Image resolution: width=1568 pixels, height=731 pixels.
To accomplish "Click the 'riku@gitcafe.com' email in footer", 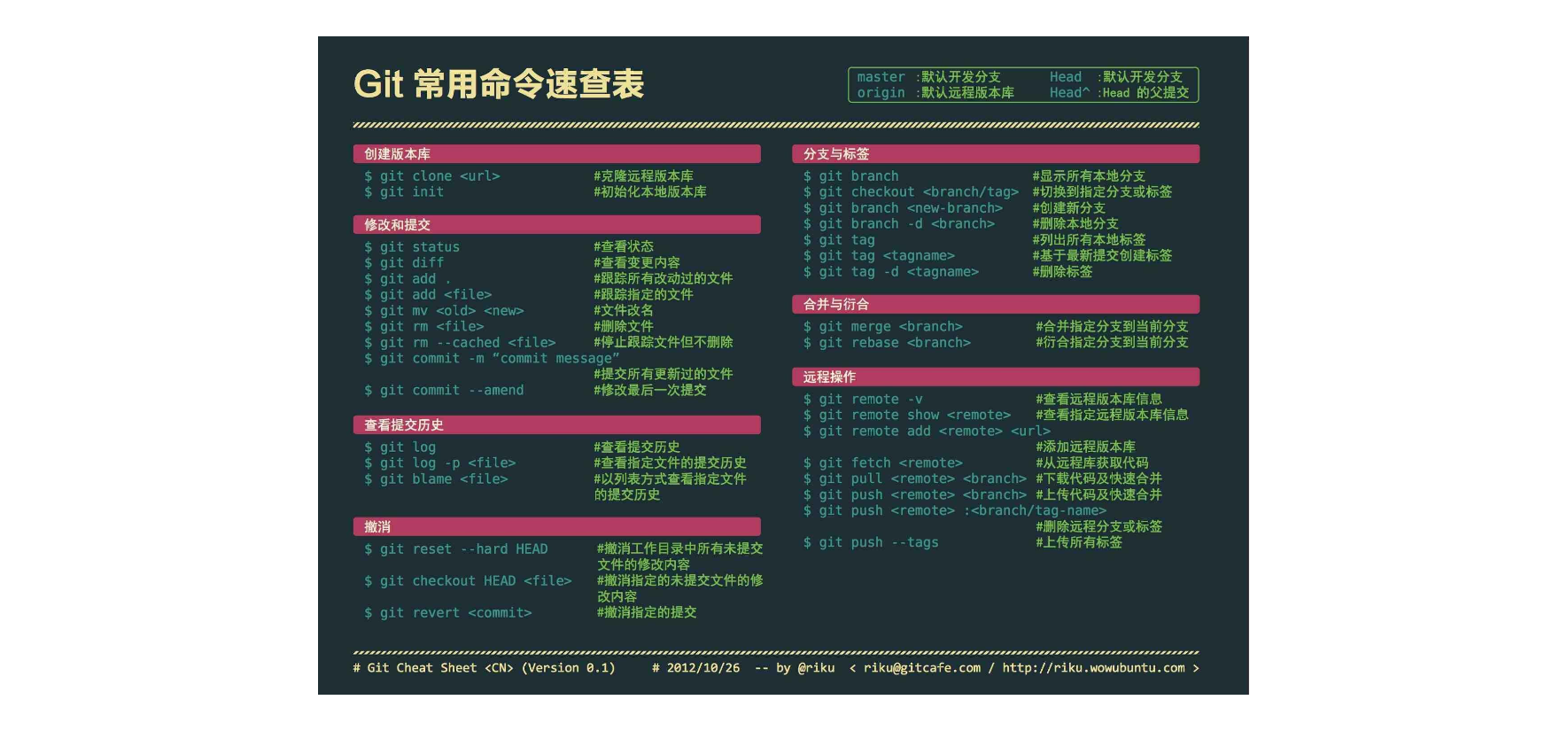I will [x=922, y=668].
